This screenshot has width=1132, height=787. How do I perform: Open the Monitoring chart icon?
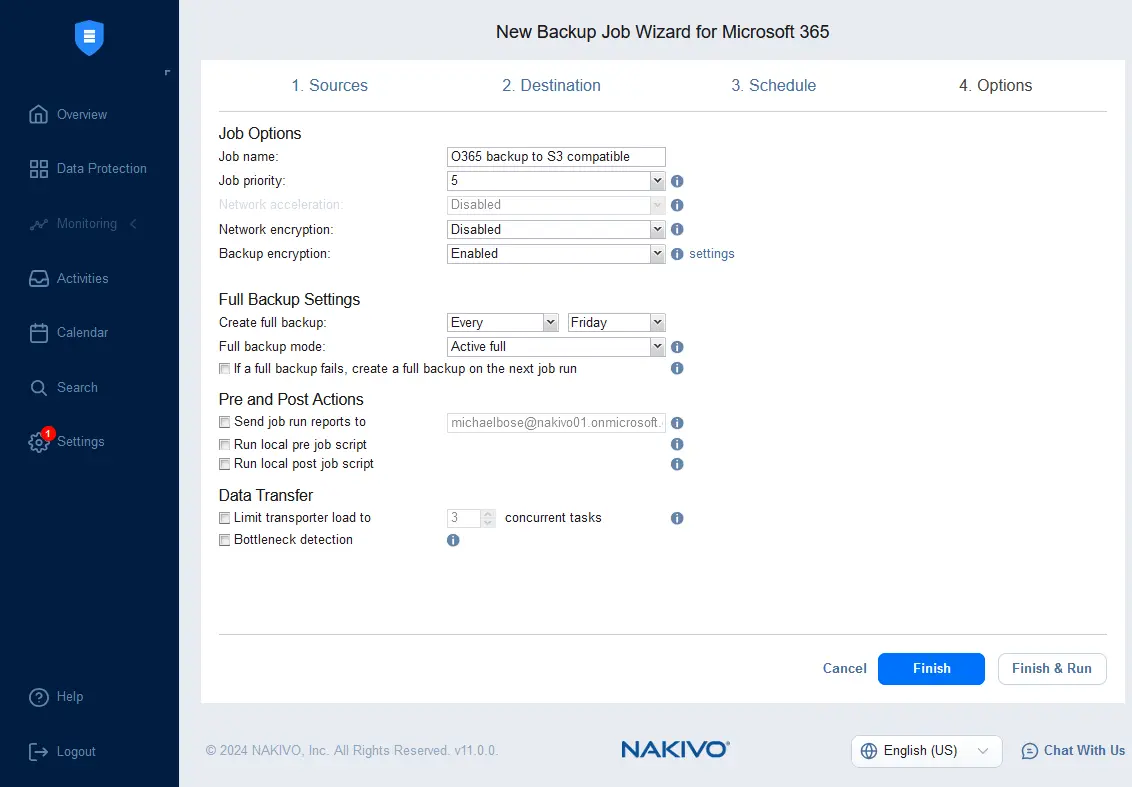38,224
